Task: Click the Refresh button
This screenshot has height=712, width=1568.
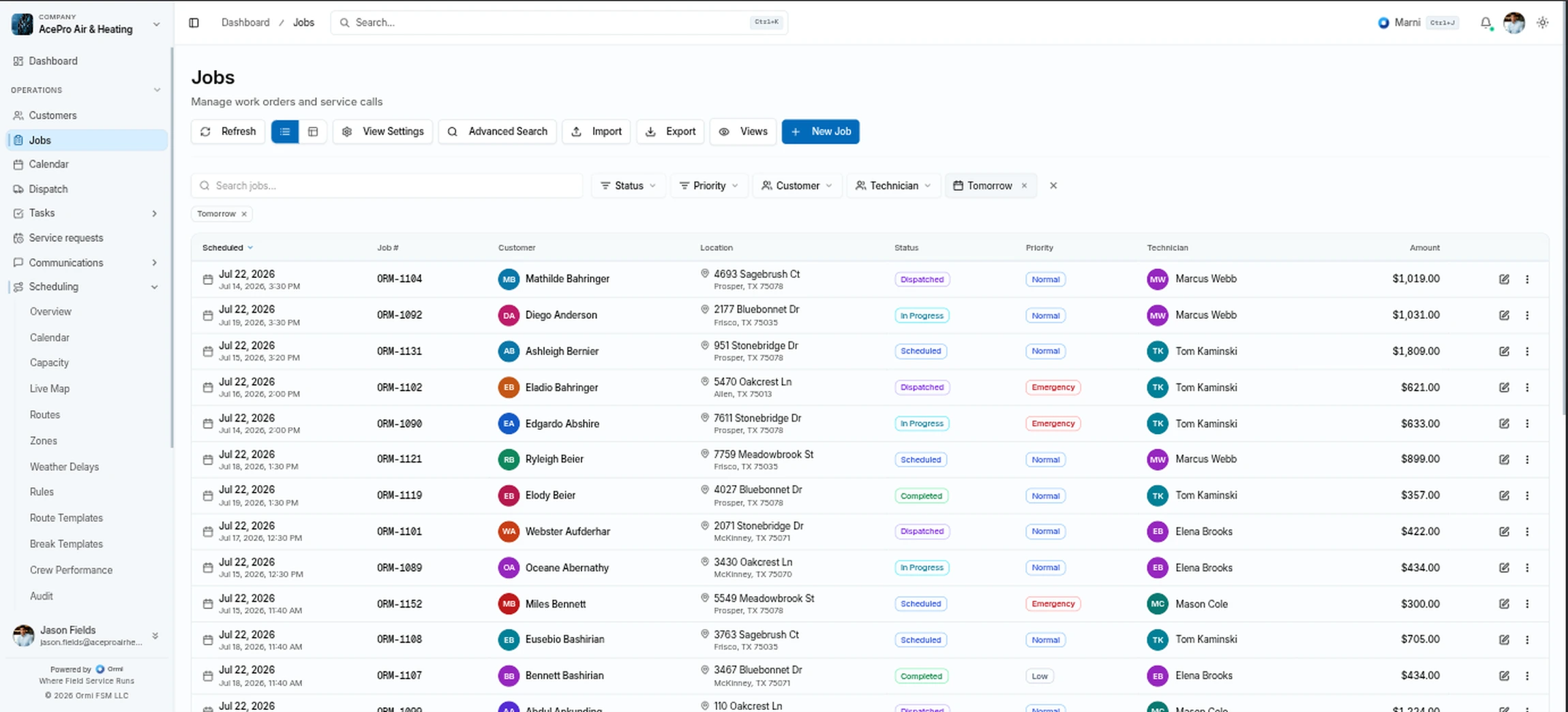Action: pyautogui.click(x=228, y=131)
